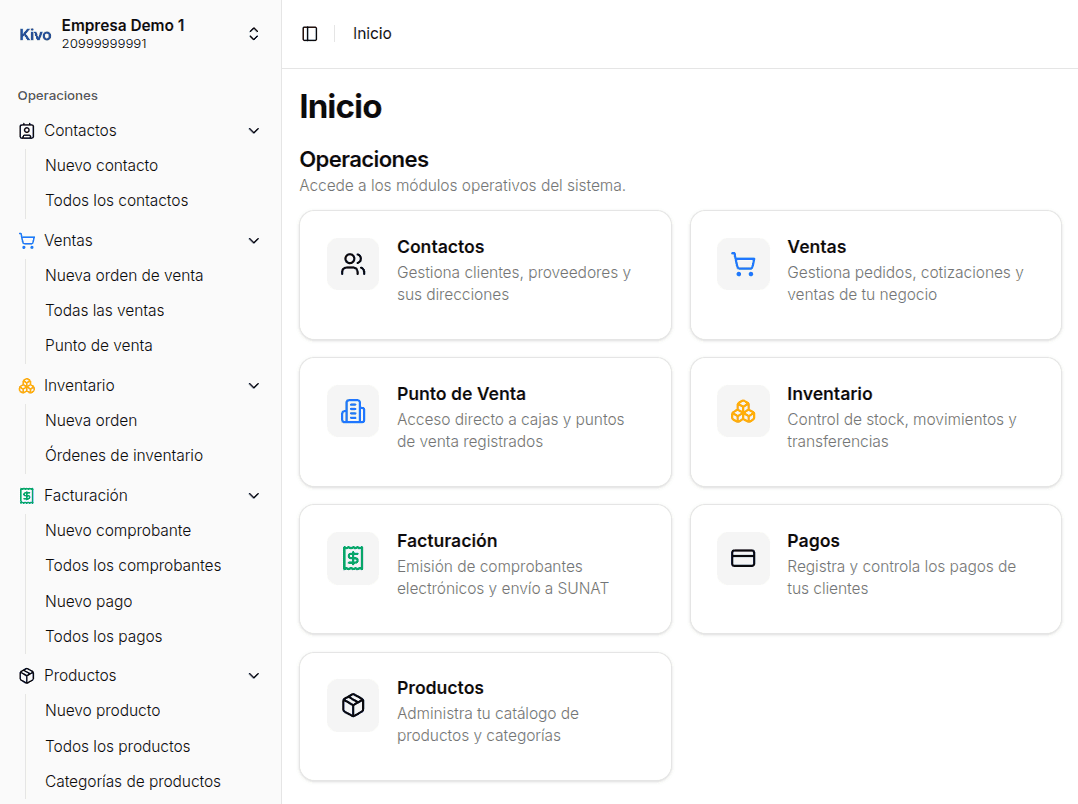This screenshot has height=804, width=1078.
Task: Click the Pagos credit card icon
Action: pos(743,558)
